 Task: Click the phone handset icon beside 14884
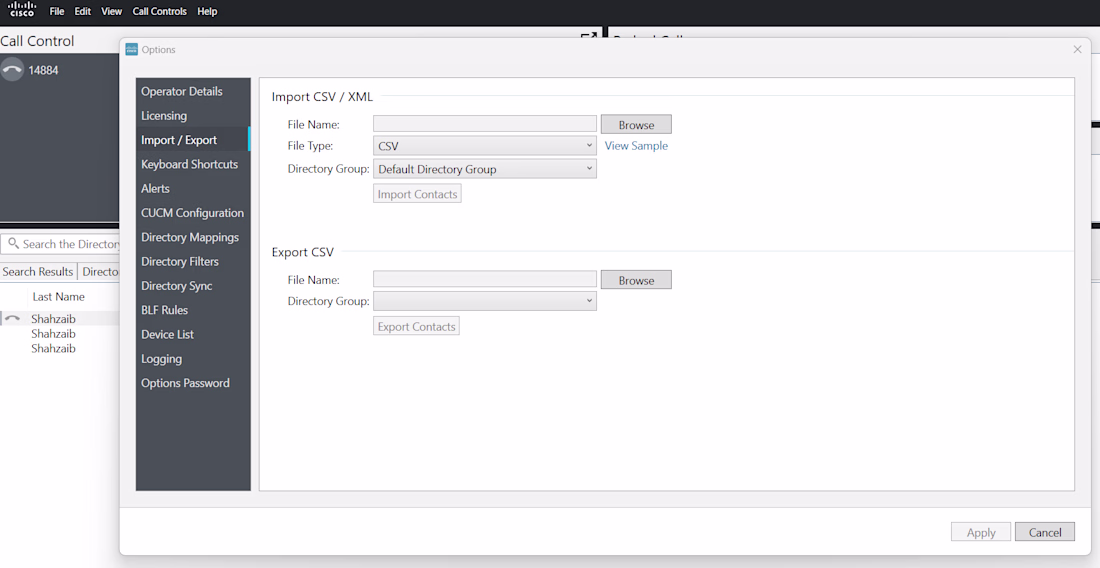tap(12, 70)
